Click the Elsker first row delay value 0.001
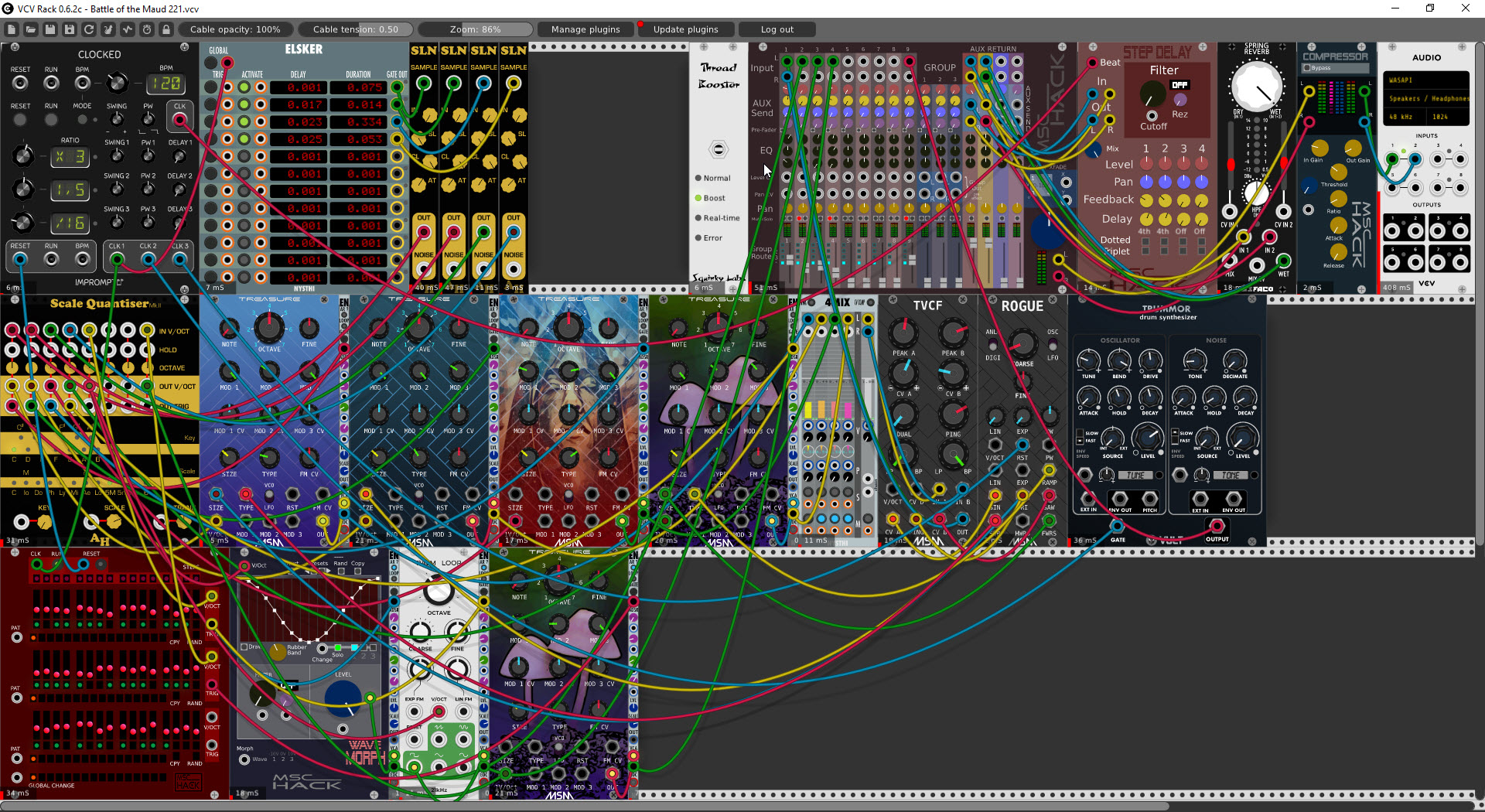Screen dimensions: 1485x812 tap(299, 87)
